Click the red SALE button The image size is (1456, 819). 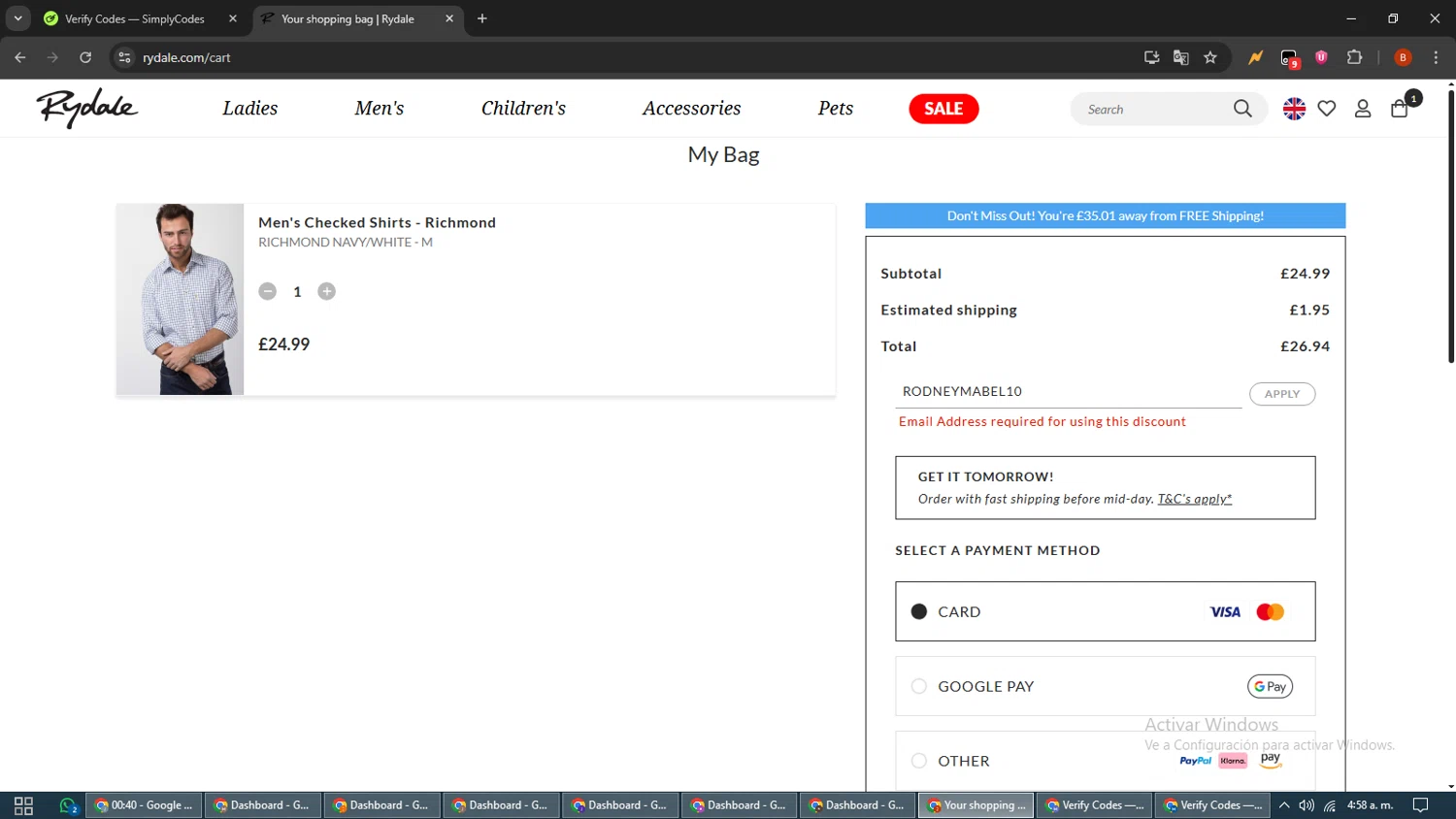click(x=943, y=109)
